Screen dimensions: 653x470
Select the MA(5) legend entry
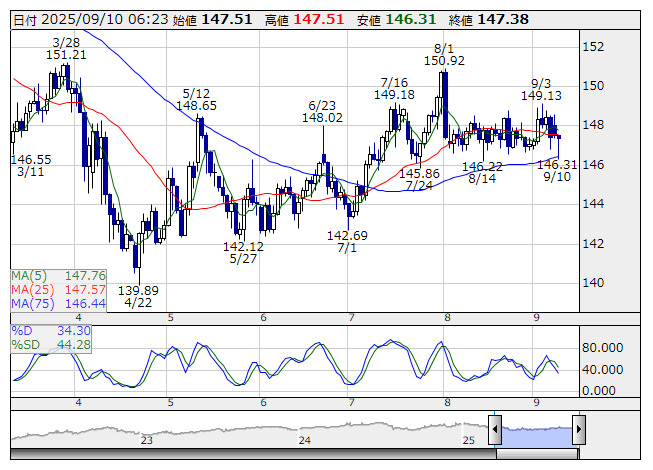59,275
